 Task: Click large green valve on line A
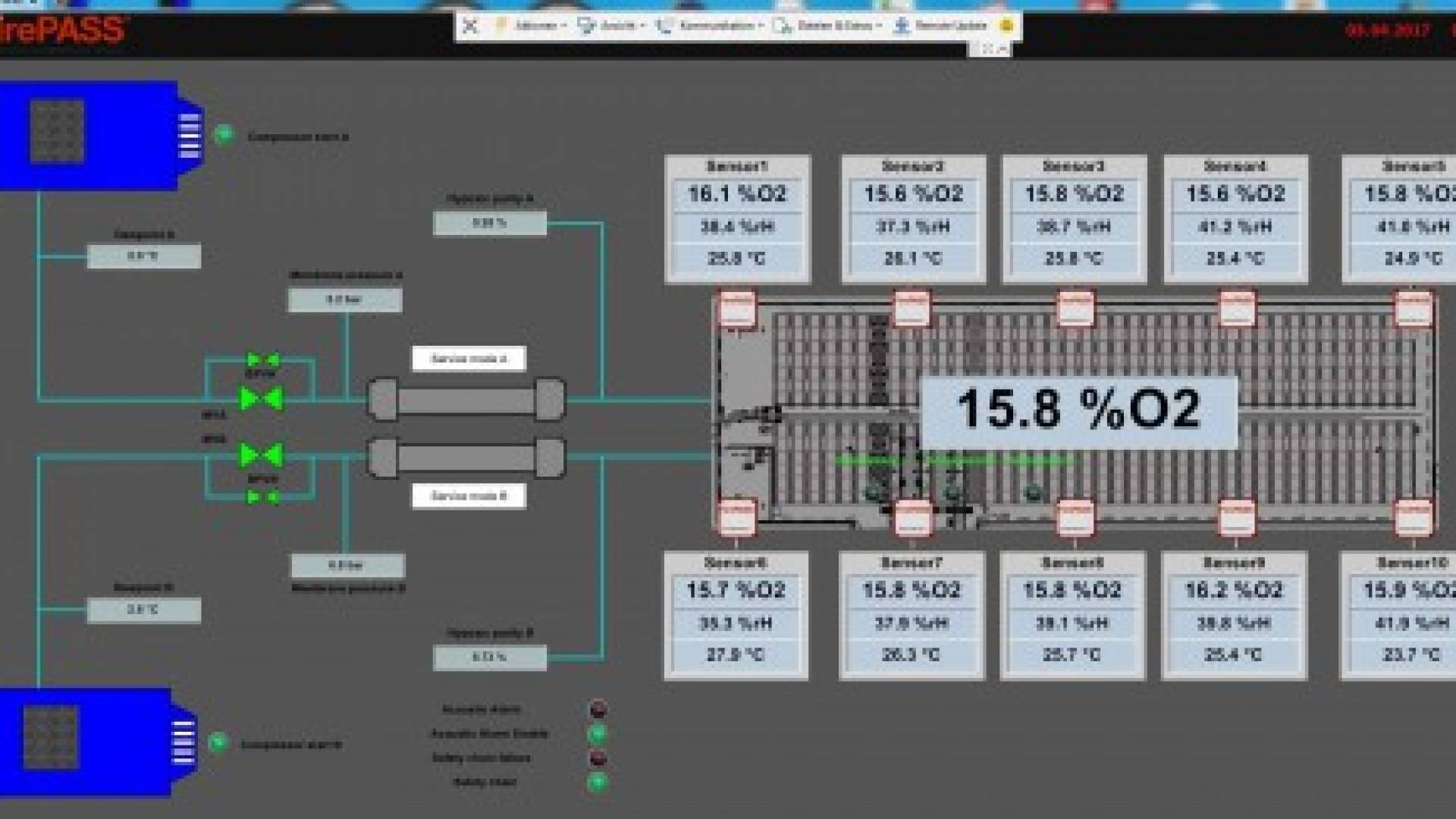[x=261, y=398]
